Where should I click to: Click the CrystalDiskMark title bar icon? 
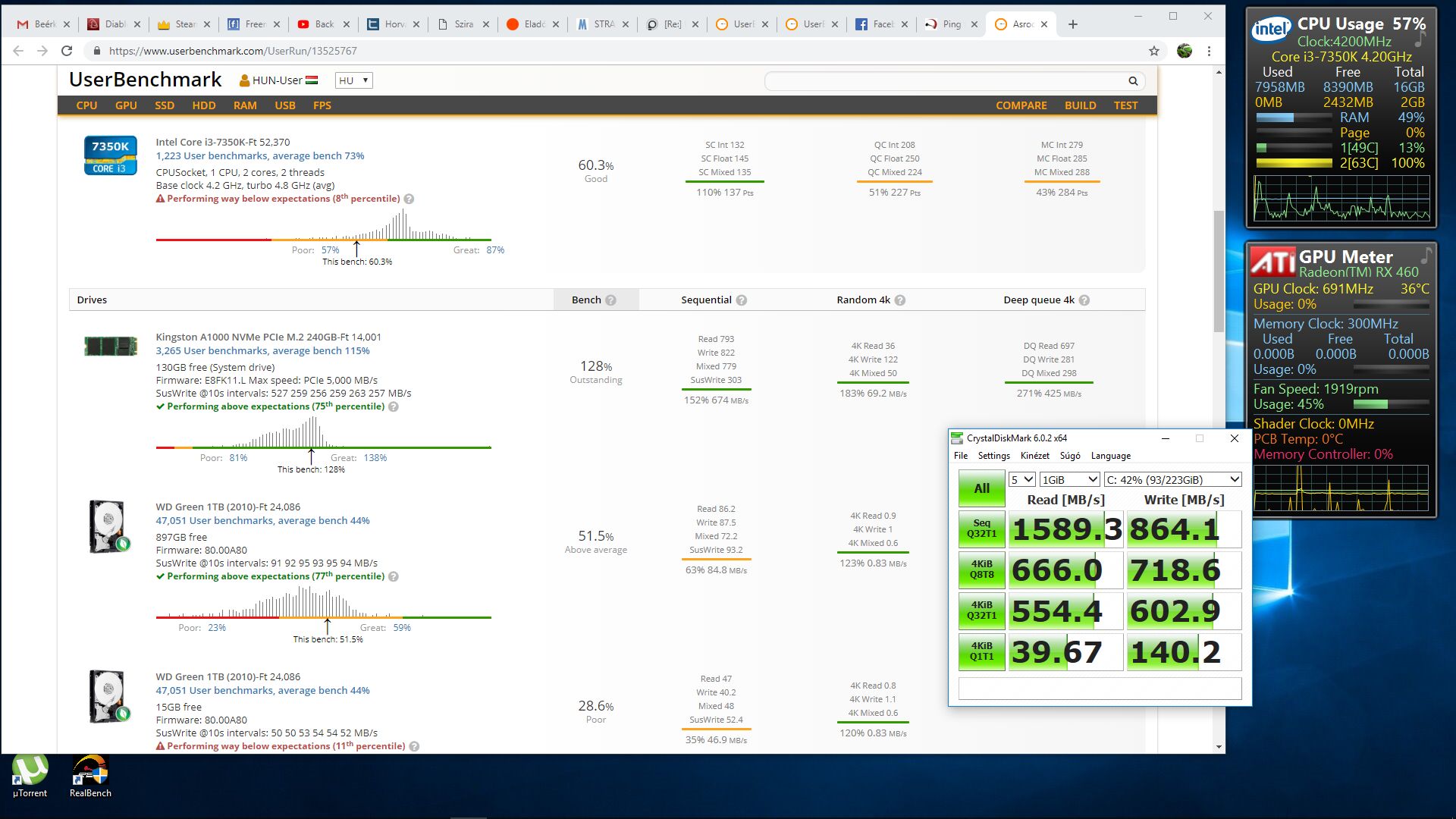957,438
